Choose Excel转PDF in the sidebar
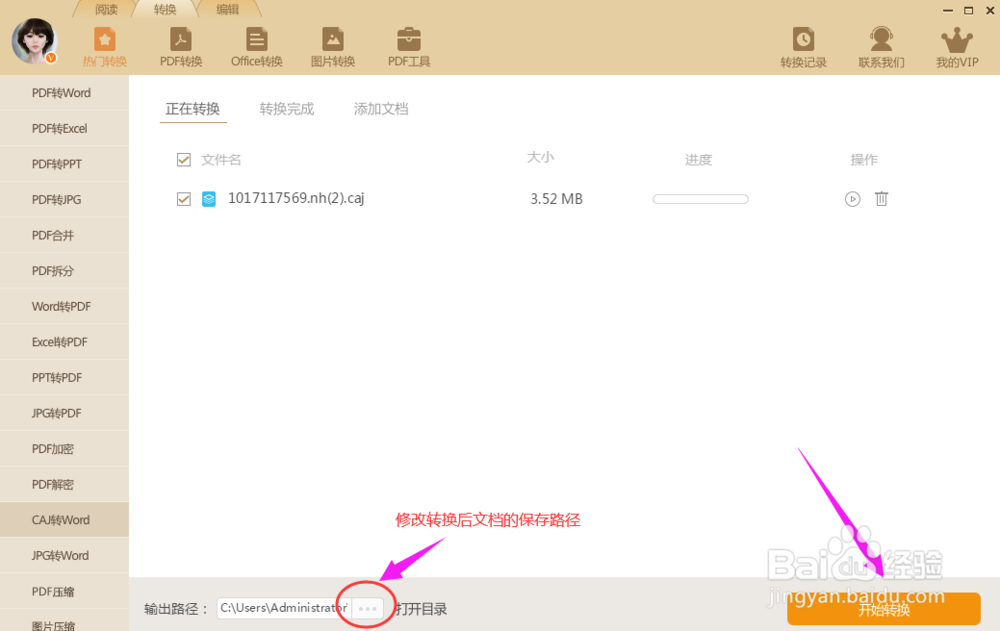This screenshot has height=631, width=1000. [64, 342]
